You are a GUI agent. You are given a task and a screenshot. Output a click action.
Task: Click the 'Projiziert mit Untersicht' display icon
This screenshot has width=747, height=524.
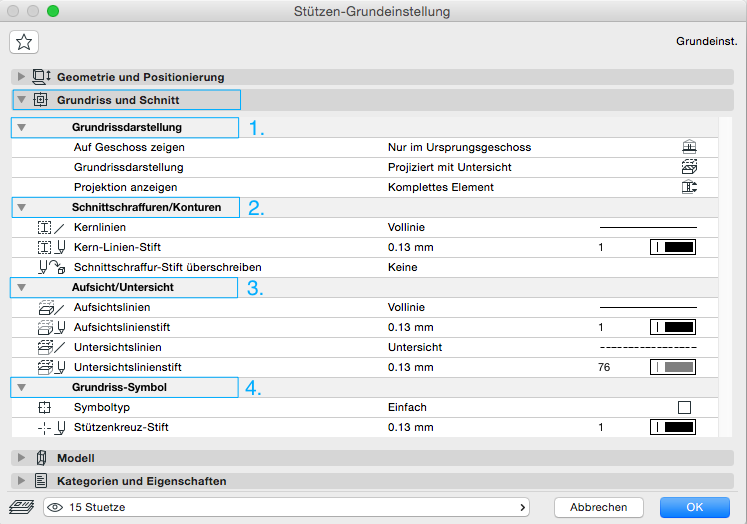point(688,167)
